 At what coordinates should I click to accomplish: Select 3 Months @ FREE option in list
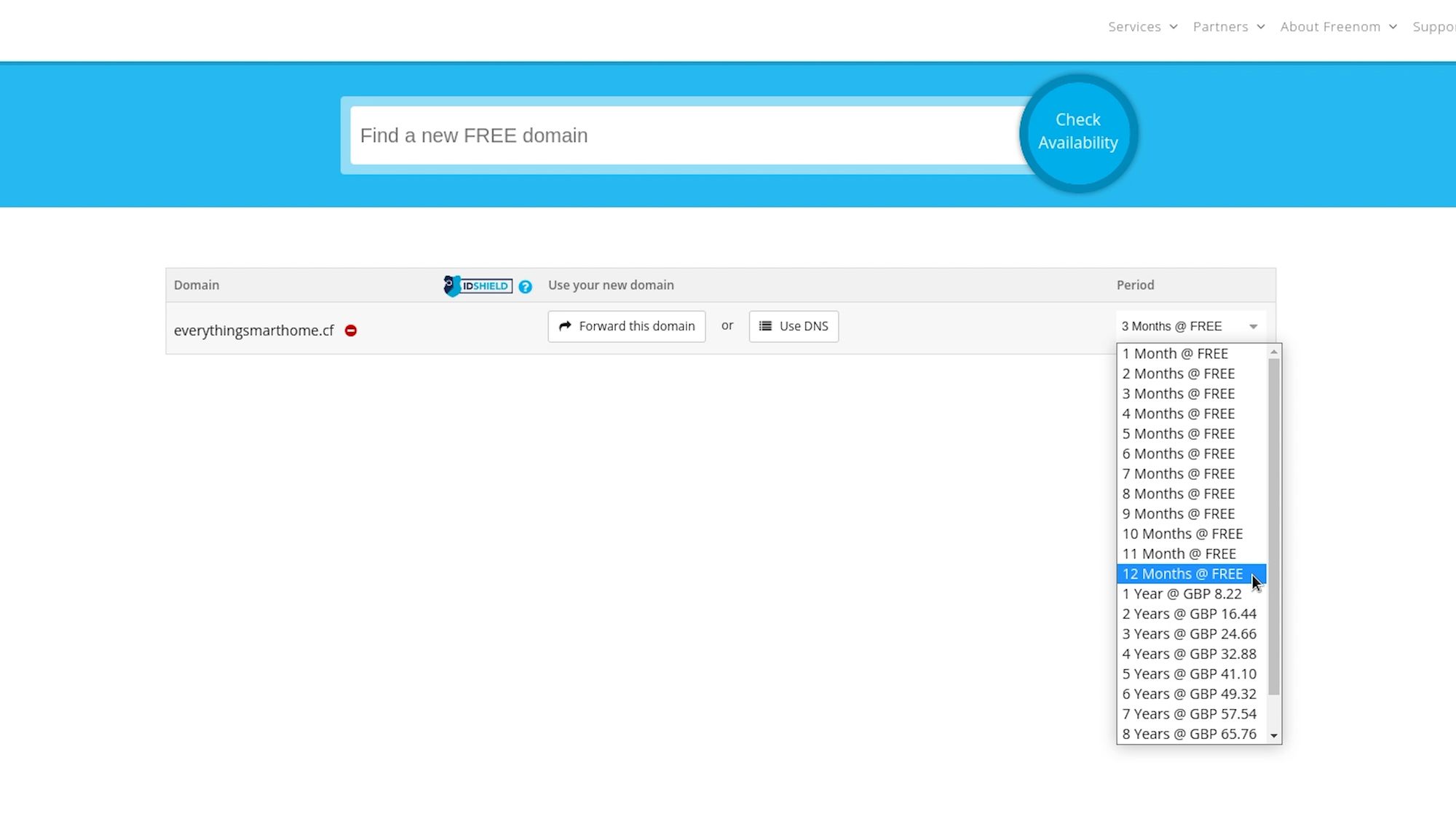pyautogui.click(x=1192, y=394)
